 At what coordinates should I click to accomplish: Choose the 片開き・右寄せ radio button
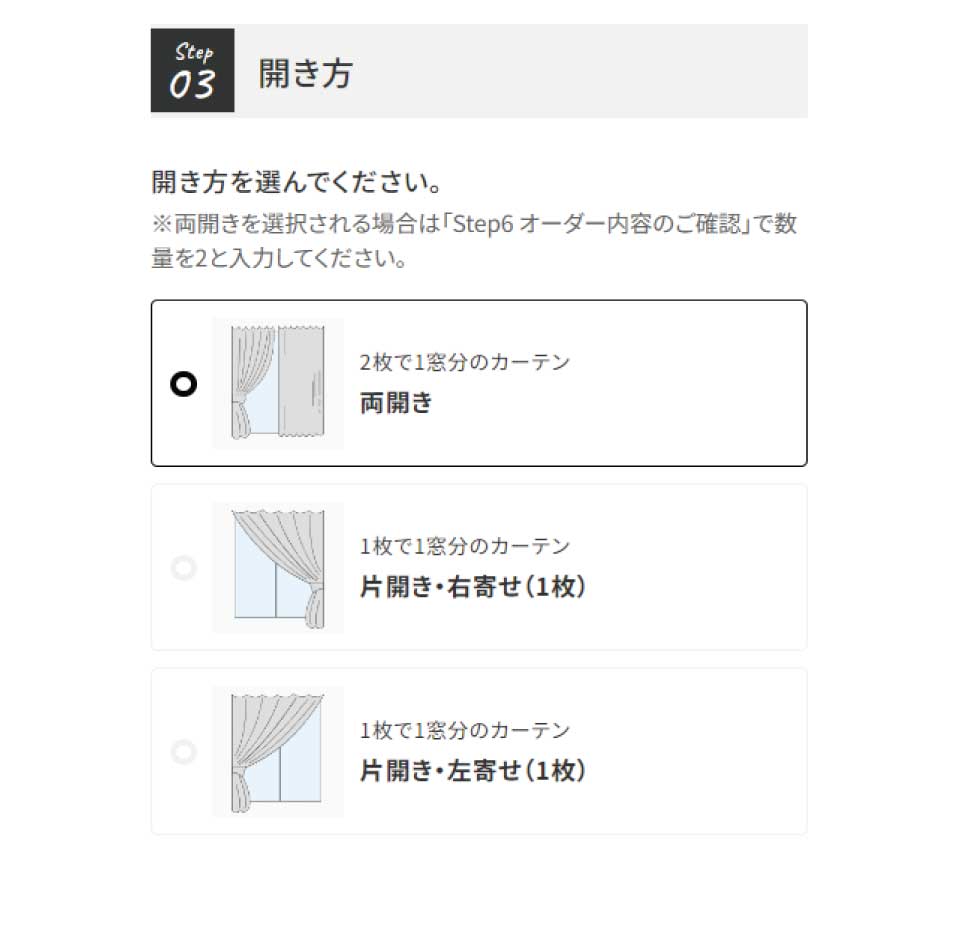pyautogui.click(x=183, y=568)
